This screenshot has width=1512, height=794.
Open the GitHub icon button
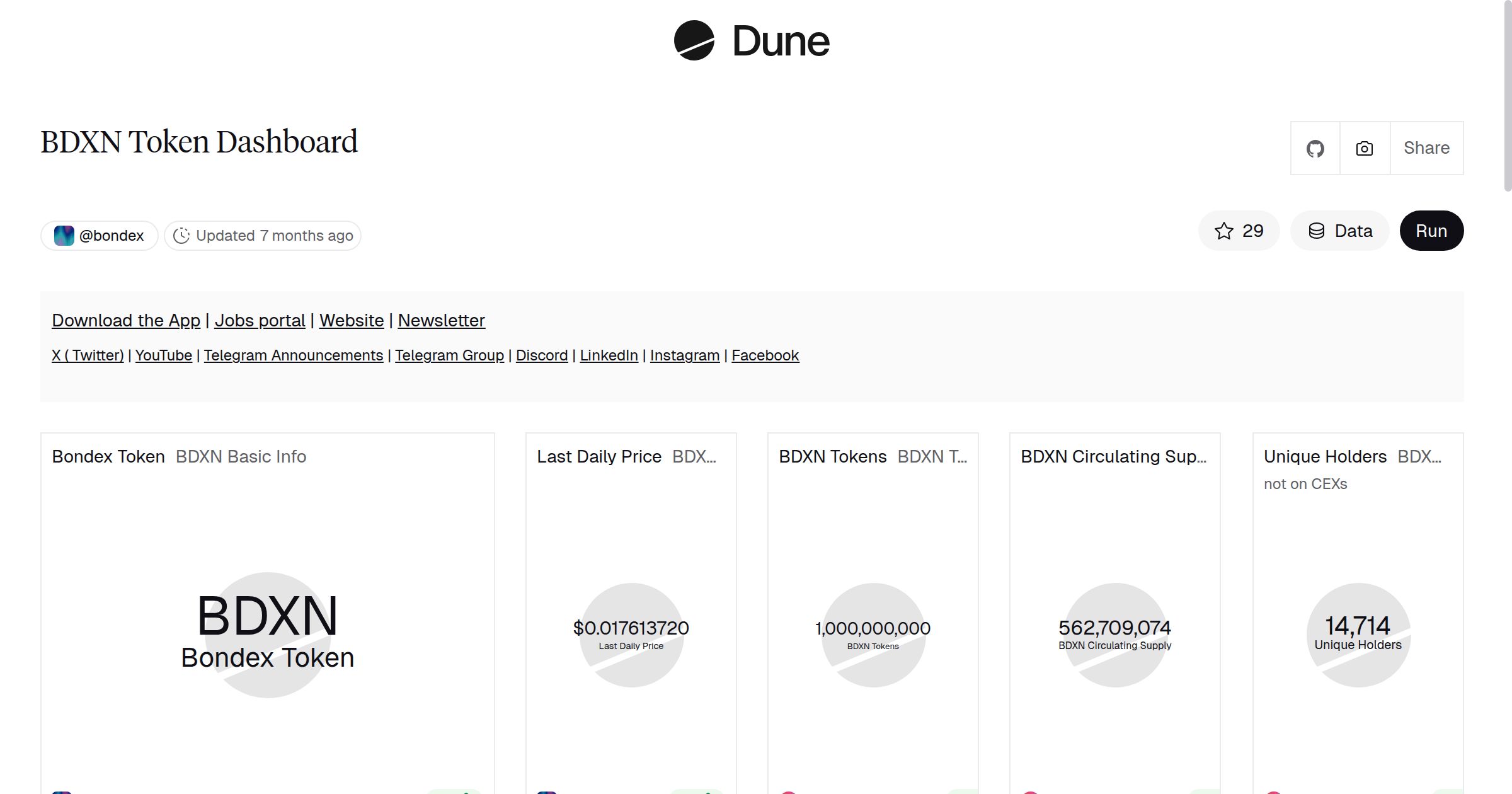pyautogui.click(x=1315, y=149)
